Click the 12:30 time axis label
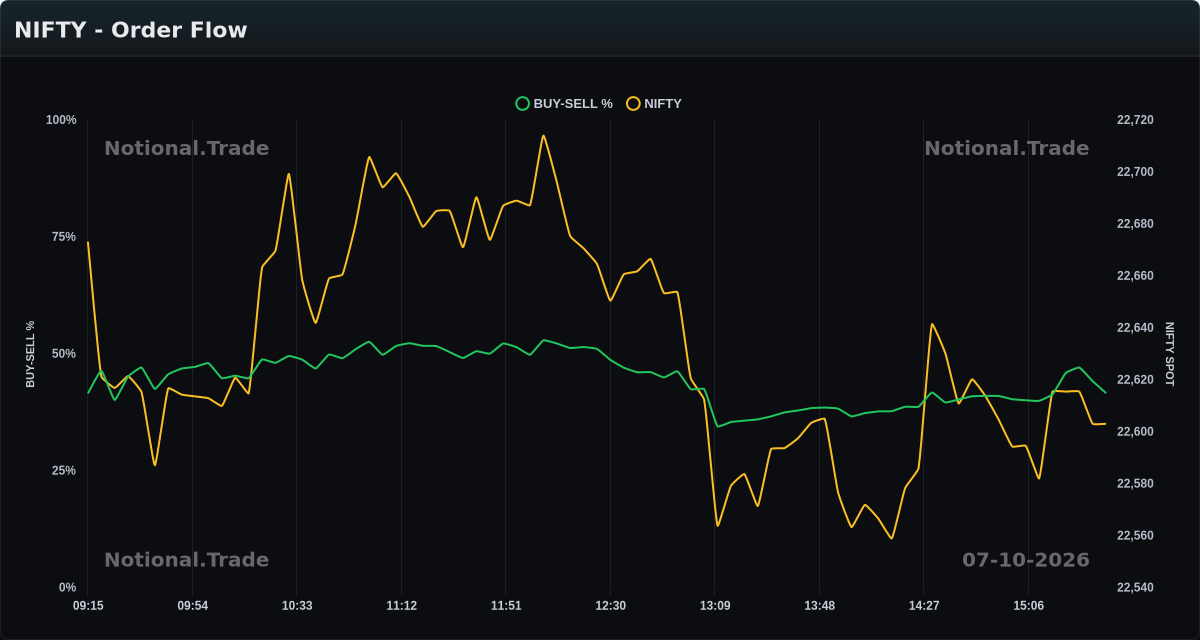The image size is (1200, 640). point(610,606)
